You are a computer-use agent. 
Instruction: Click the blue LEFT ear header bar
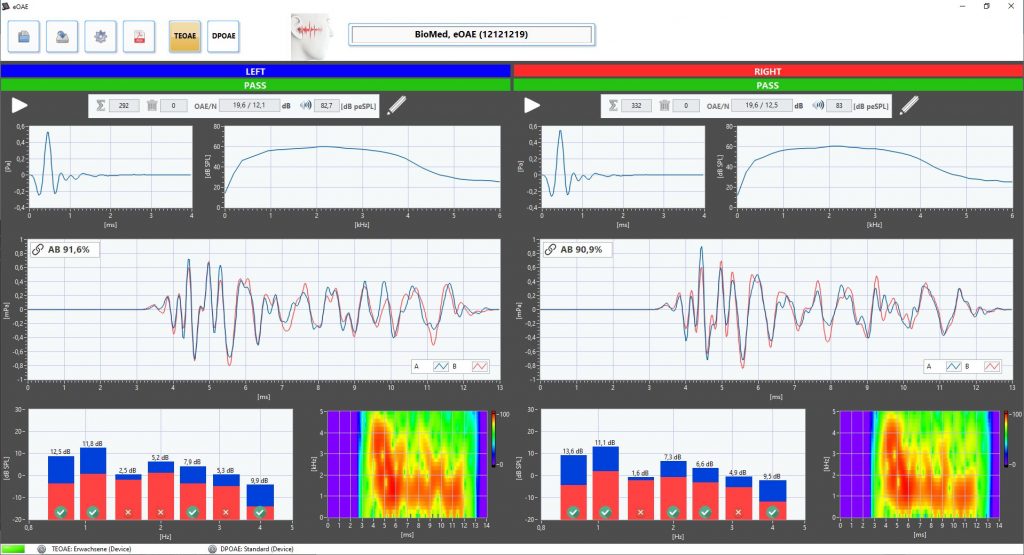(255, 72)
